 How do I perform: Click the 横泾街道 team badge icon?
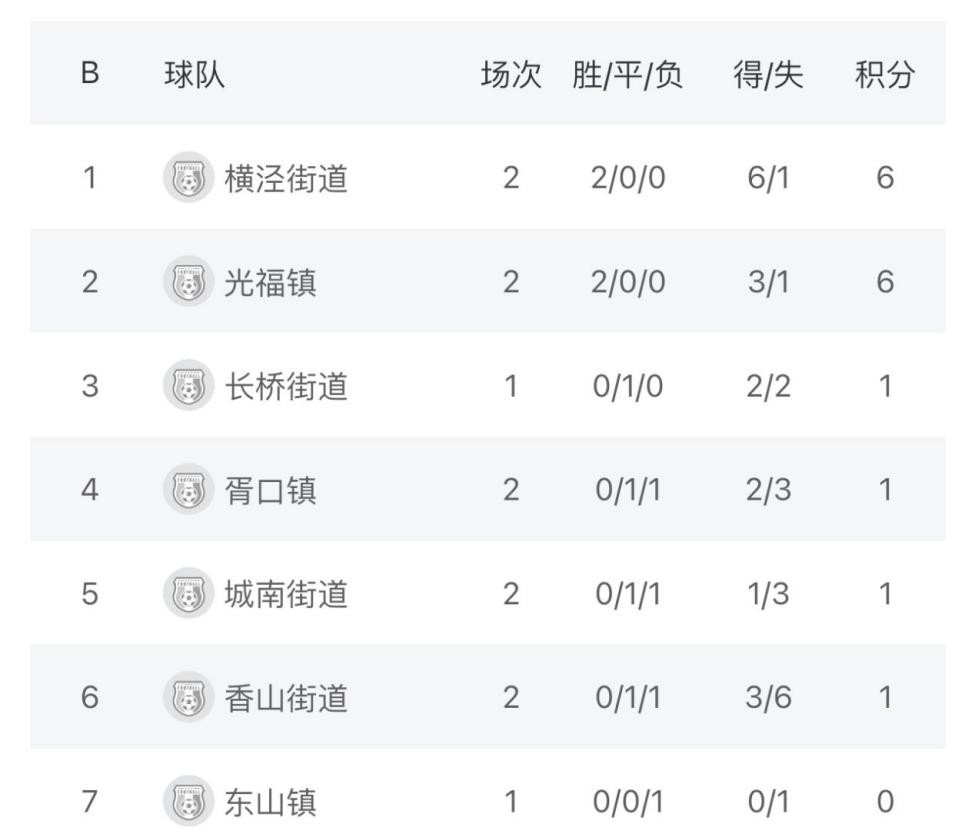pyautogui.click(x=188, y=179)
